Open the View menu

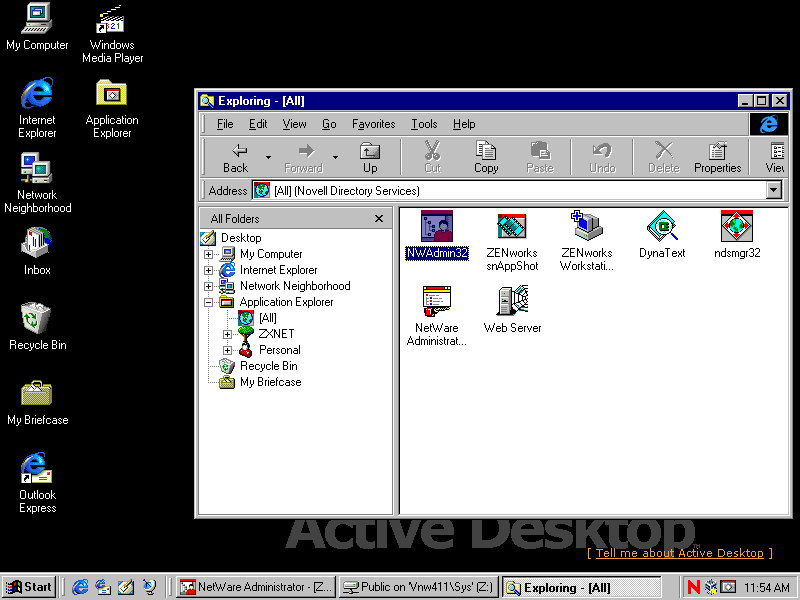294,124
